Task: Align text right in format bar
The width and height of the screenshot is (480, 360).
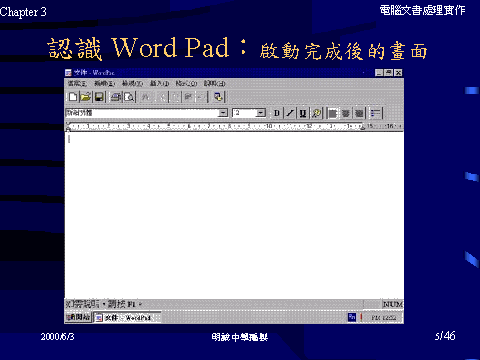Action: [x=359, y=113]
